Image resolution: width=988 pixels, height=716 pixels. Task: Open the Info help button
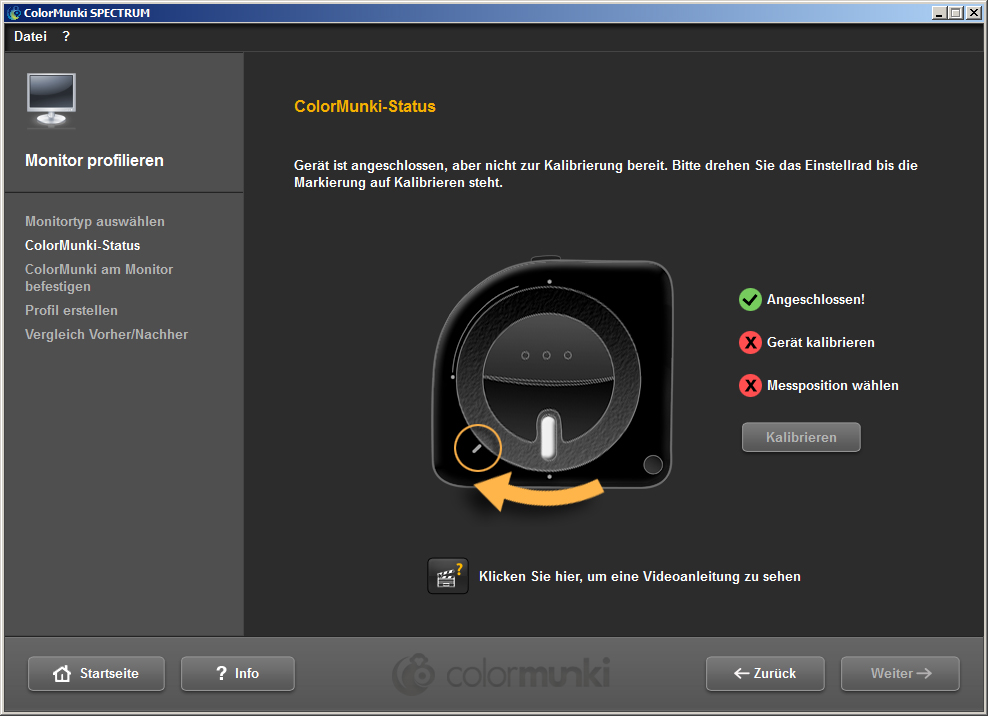[x=238, y=673]
